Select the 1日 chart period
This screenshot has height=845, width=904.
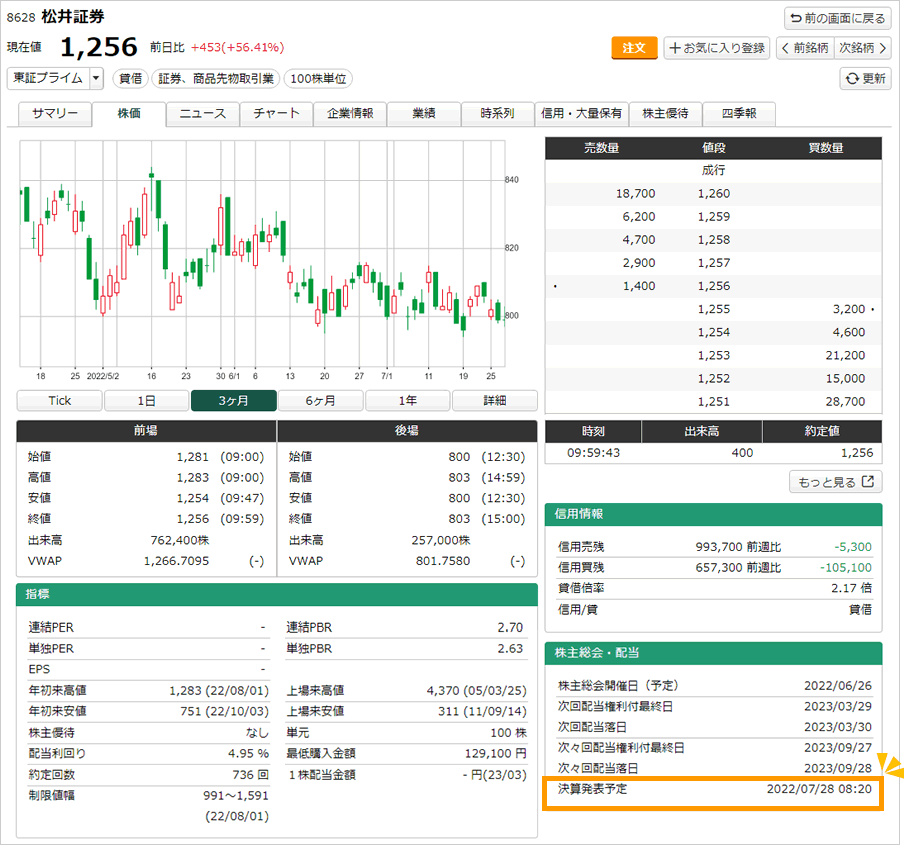146,401
